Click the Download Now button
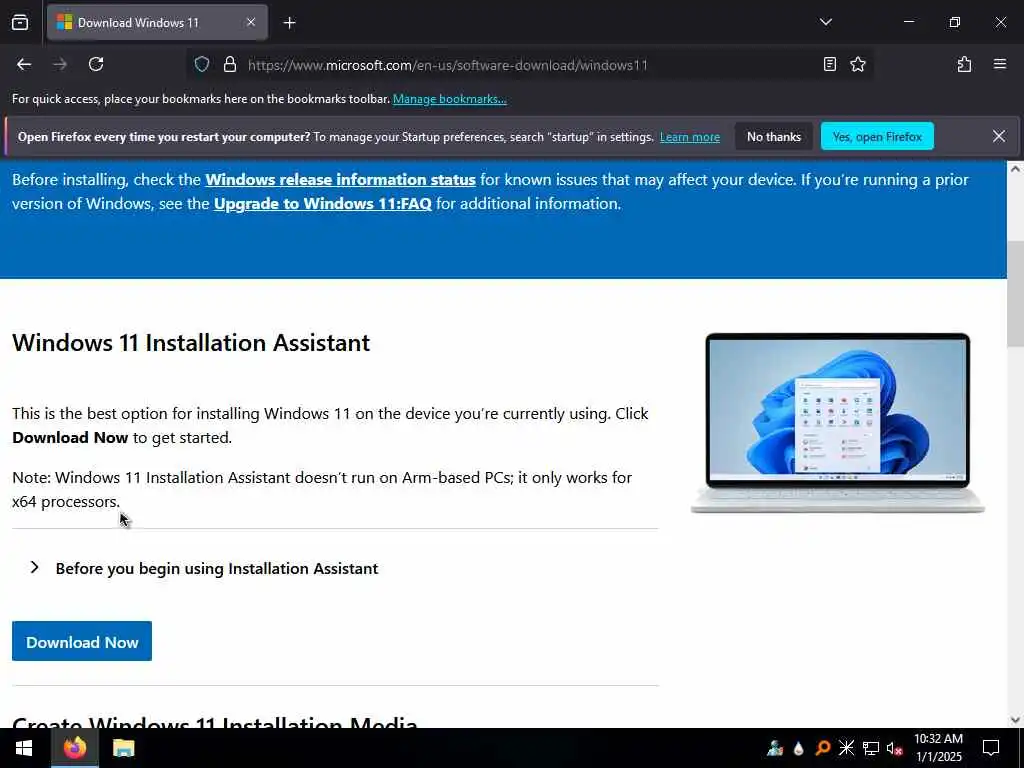1024x768 pixels. (x=82, y=641)
